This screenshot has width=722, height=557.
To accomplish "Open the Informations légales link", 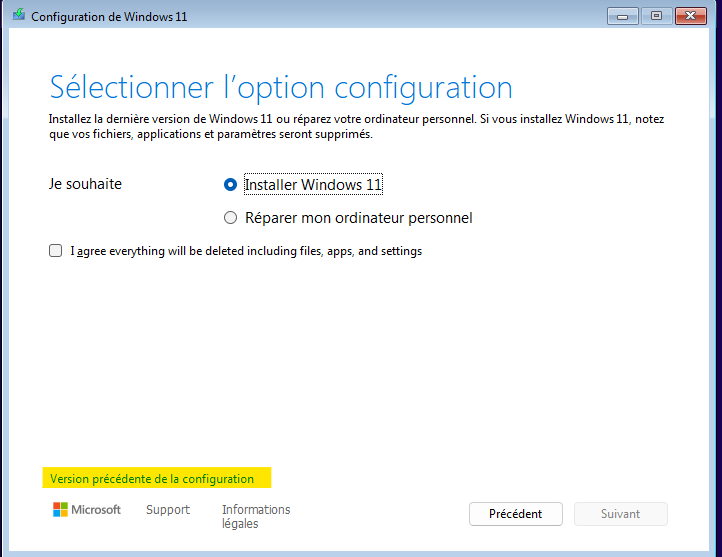I will [256, 516].
